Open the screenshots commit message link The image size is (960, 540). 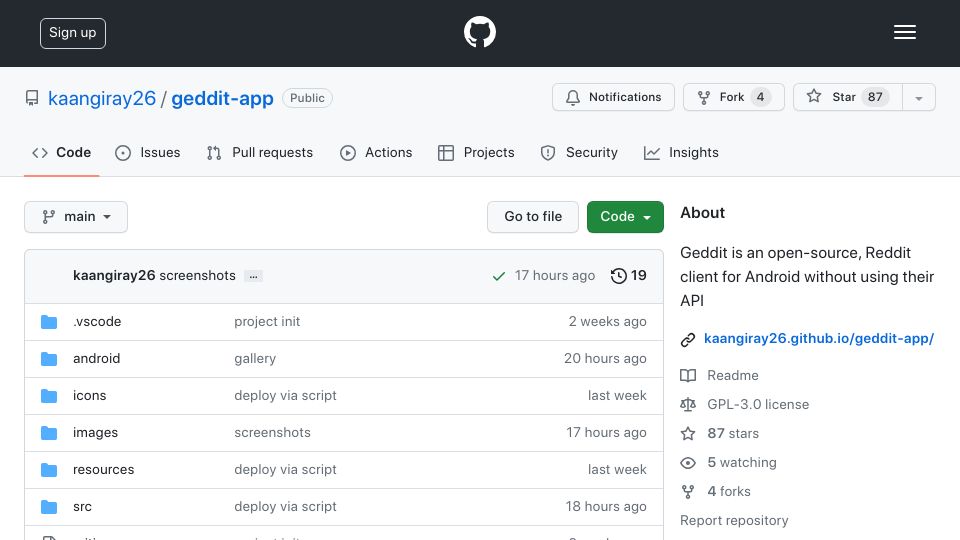coord(197,276)
